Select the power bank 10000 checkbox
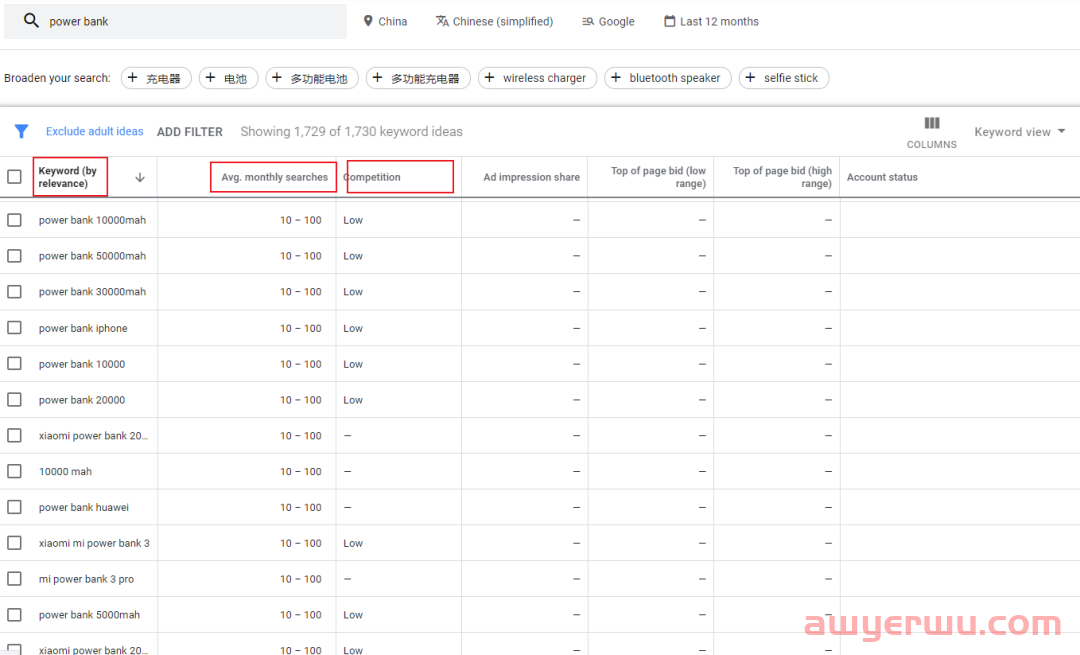The width and height of the screenshot is (1080, 655). point(14,364)
